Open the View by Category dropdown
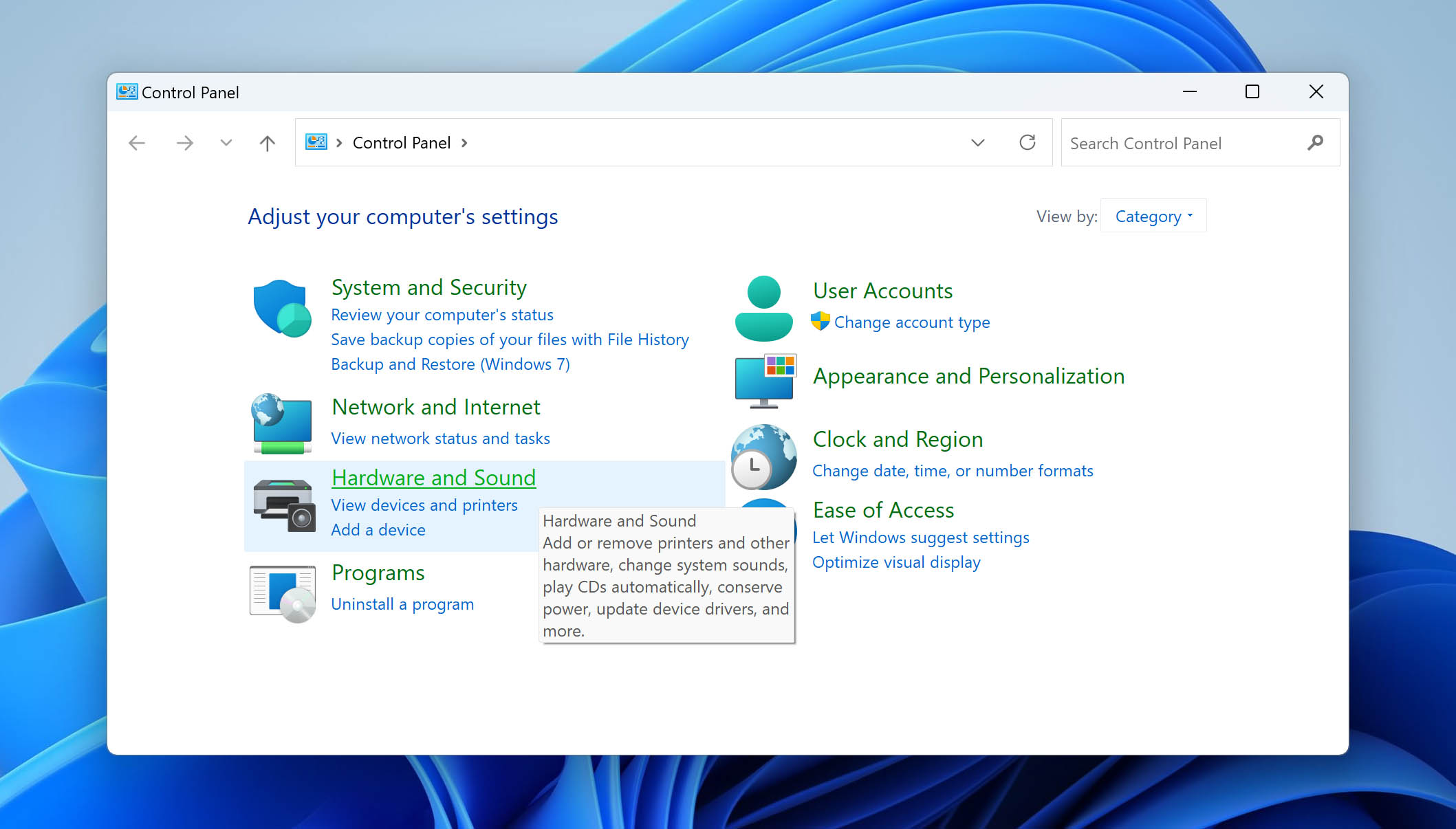This screenshot has height=829, width=1456. 1153,216
